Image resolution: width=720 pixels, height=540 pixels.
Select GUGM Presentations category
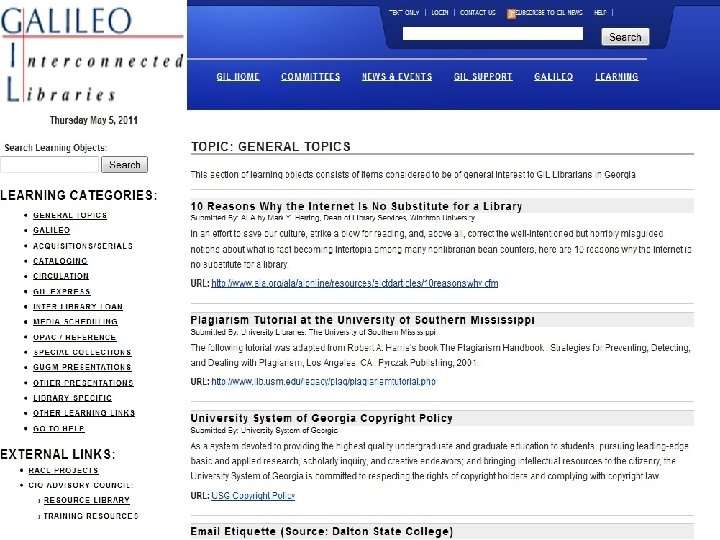coord(82,367)
